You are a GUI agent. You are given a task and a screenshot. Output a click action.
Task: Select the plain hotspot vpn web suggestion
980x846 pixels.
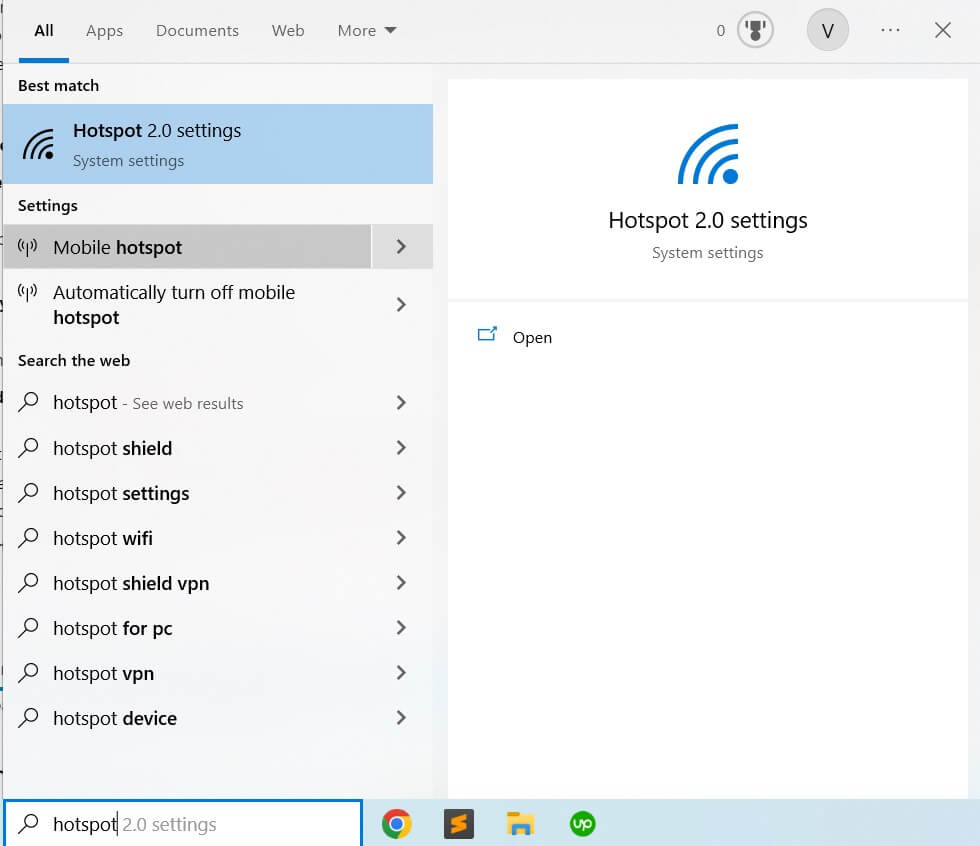click(187, 673)
